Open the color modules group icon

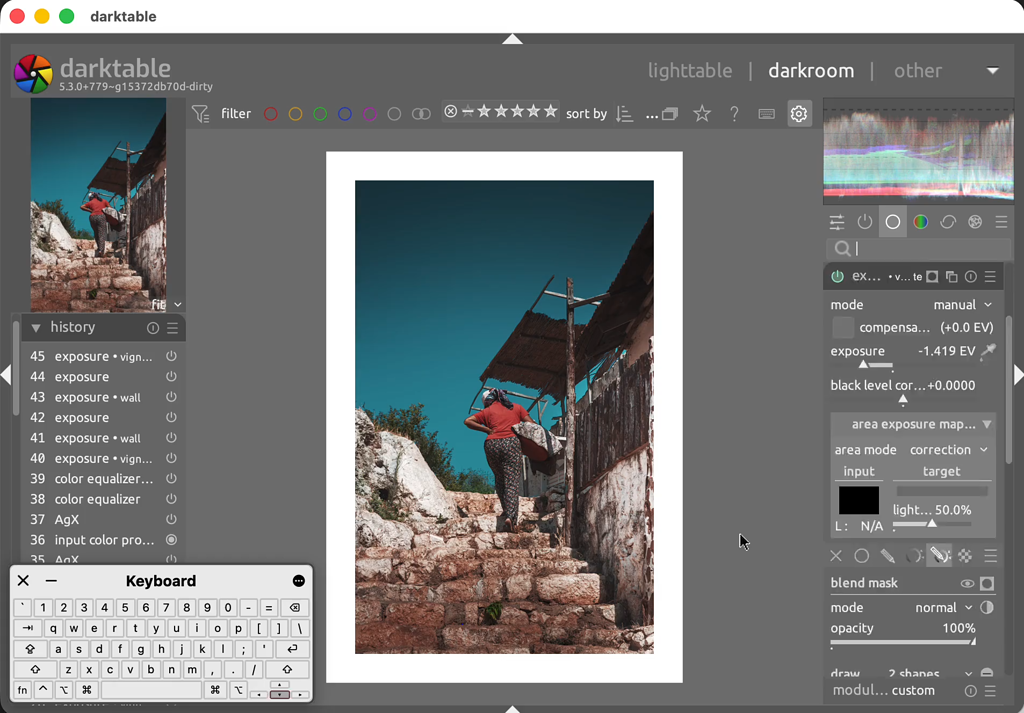[919, 222]
